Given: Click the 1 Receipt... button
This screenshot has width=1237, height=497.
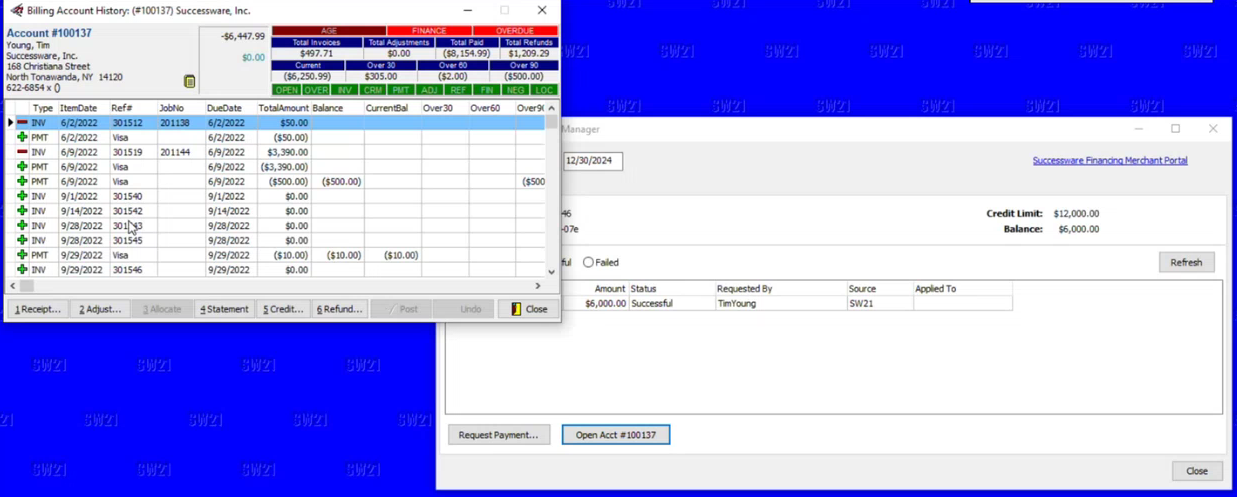Looking at the screenshot, I should coord(38,309).
